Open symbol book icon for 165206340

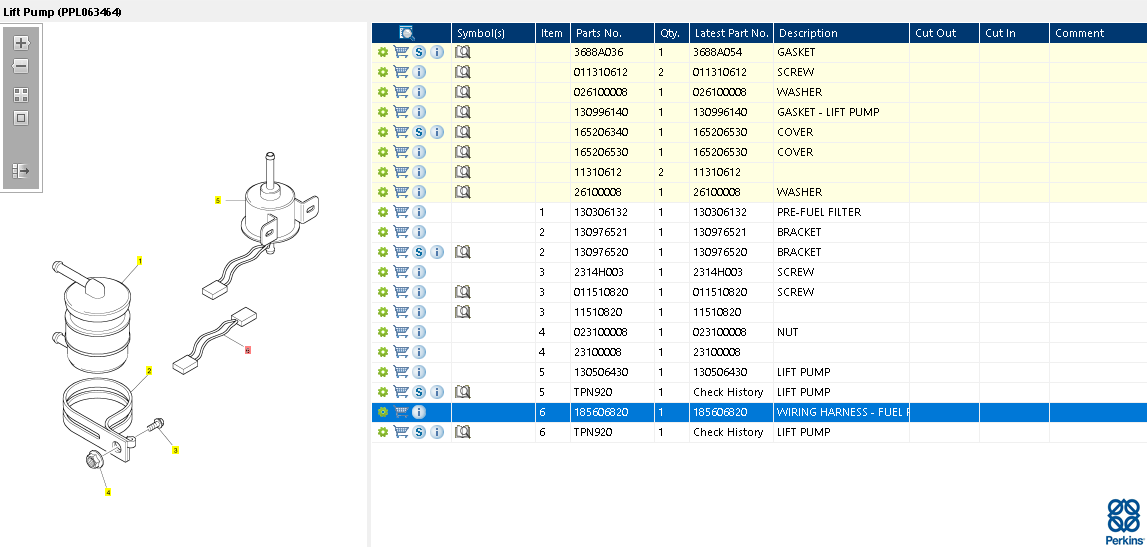click(462, 132)
